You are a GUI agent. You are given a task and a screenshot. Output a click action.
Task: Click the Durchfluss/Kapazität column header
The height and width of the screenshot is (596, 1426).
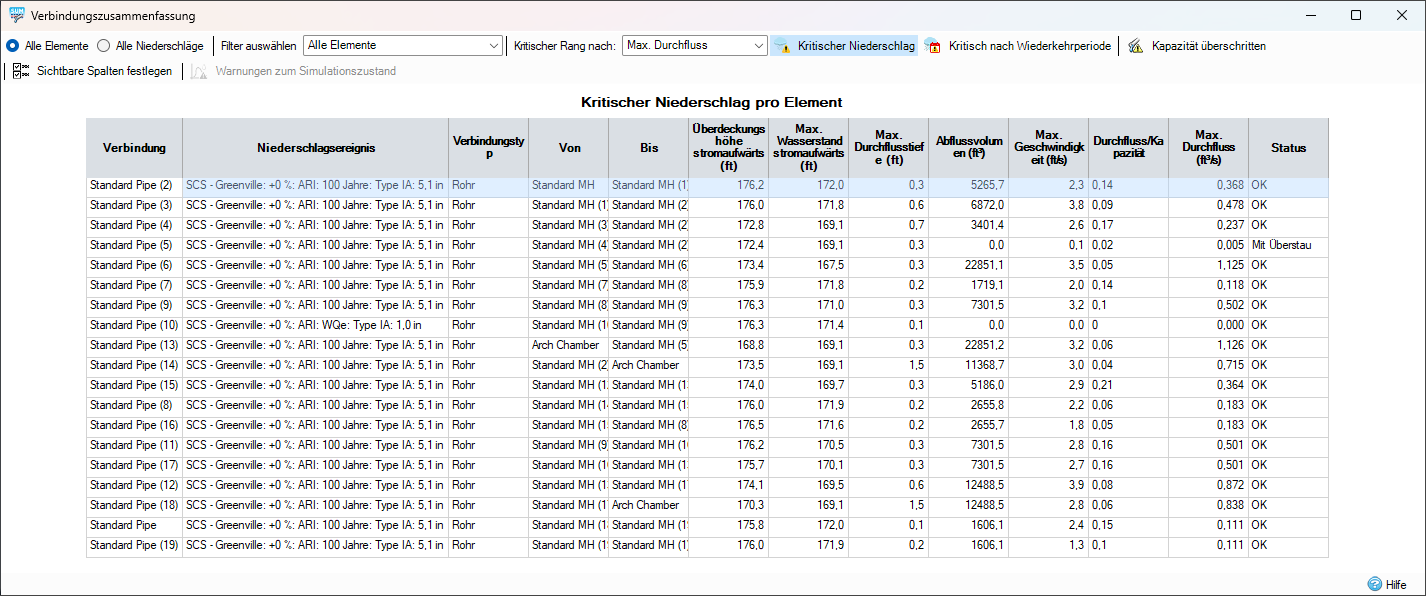pyautogui.click(x=1128, y=148)
